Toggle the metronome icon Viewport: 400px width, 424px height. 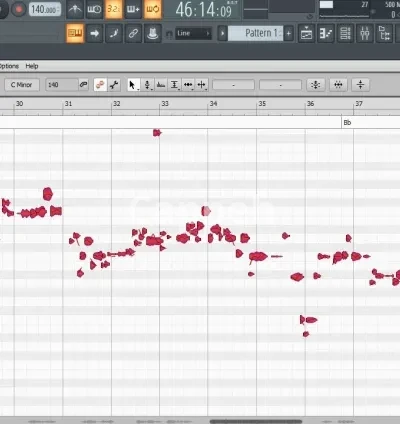point(74,9)
